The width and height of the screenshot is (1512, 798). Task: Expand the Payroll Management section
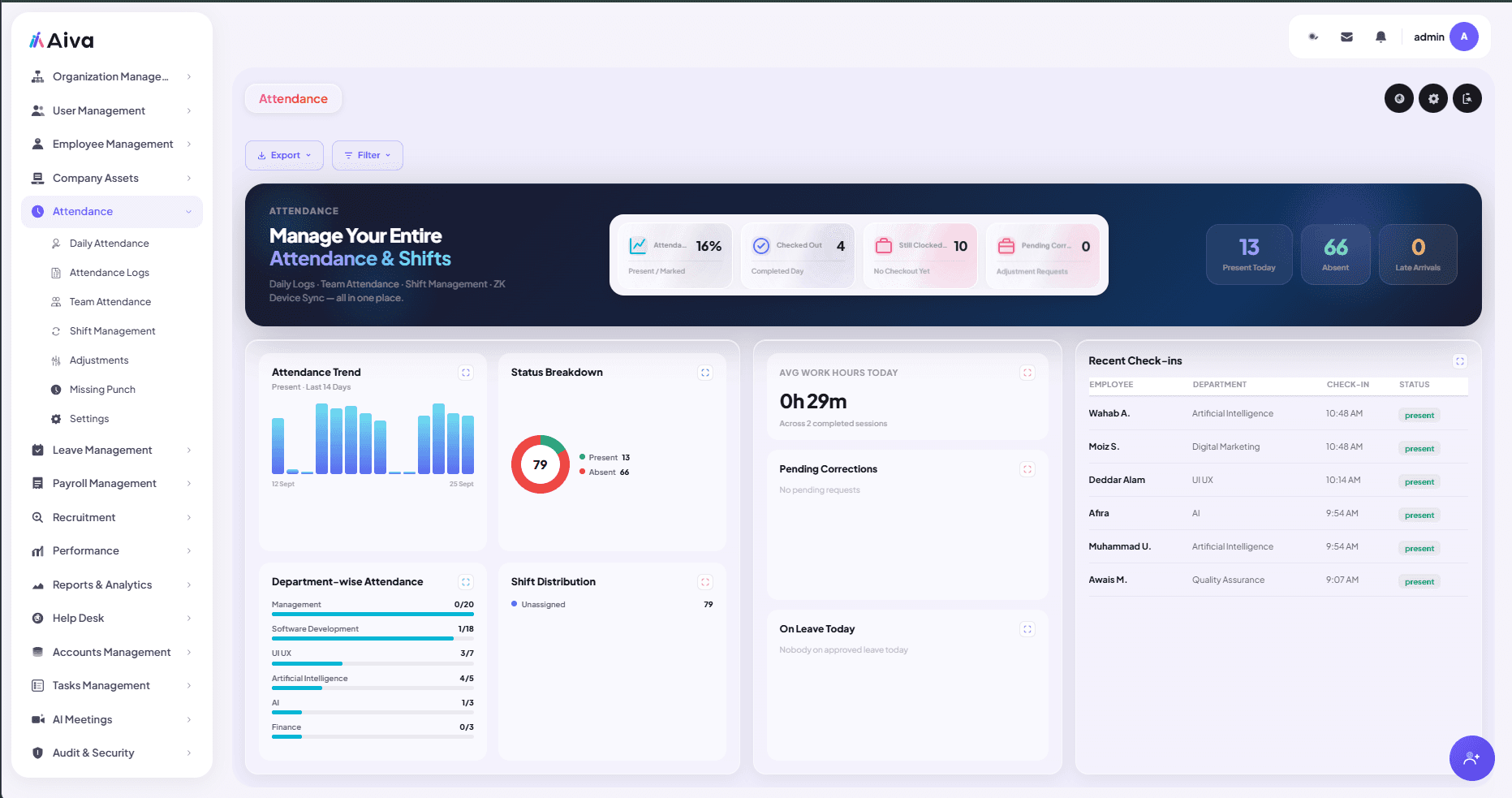(x=112, y=483)
